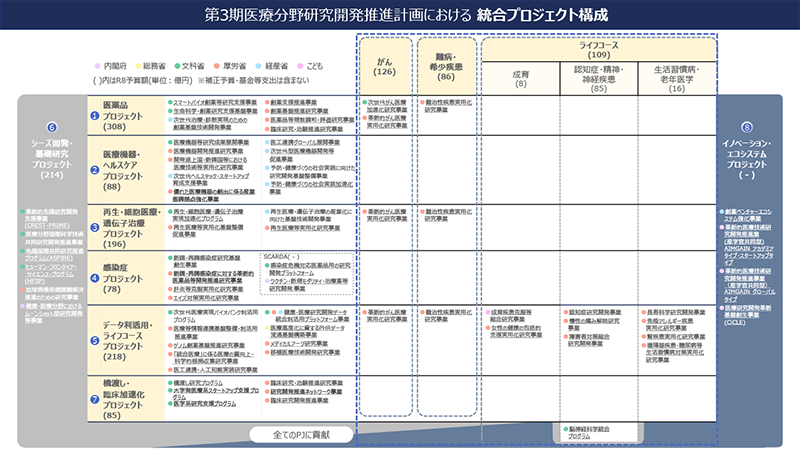Click the circled number 3 beside 再生・細胞医療・遺伝子治療
Viewport: 800px width, 450px height.
[94, 228]
